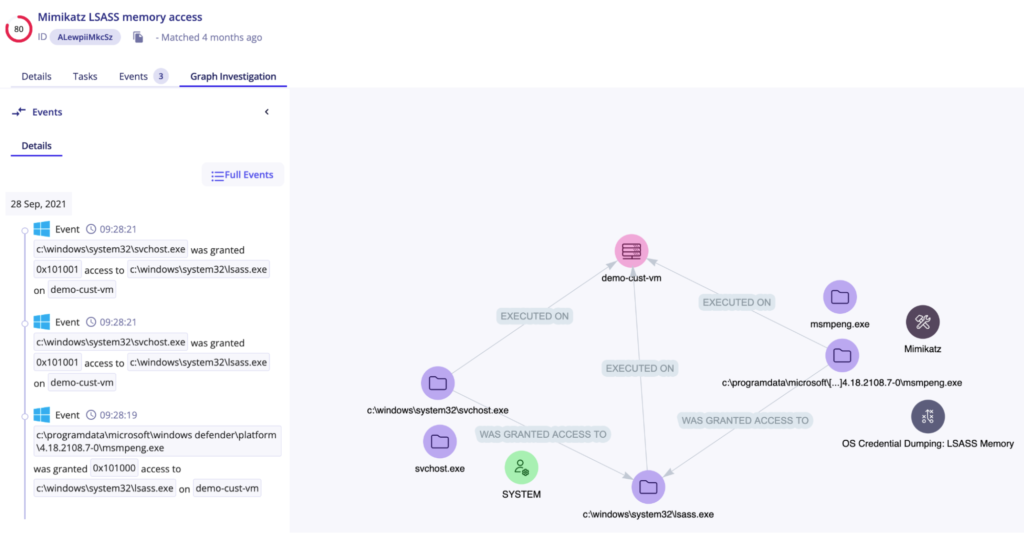Select the Mimikatz tool node
This screenshot has height=533, width=1024.
[922, 322]
